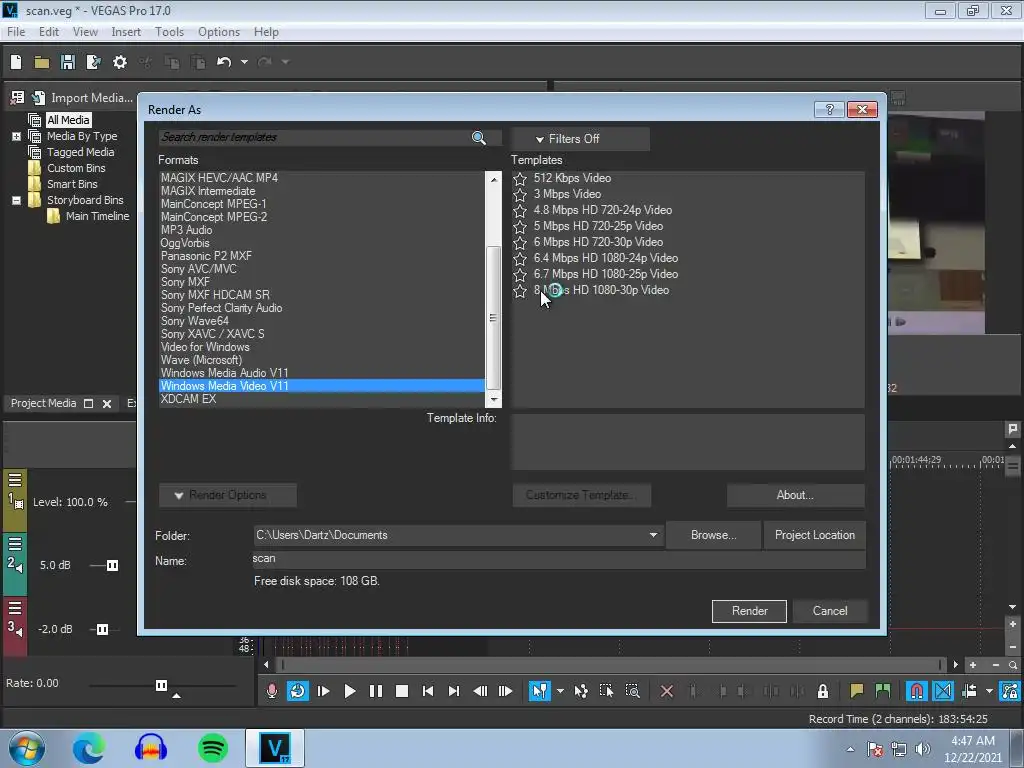Click the Save disk icon in toolbar
The height and width of the screenshot is (768, 1024).
coord(67,62)
